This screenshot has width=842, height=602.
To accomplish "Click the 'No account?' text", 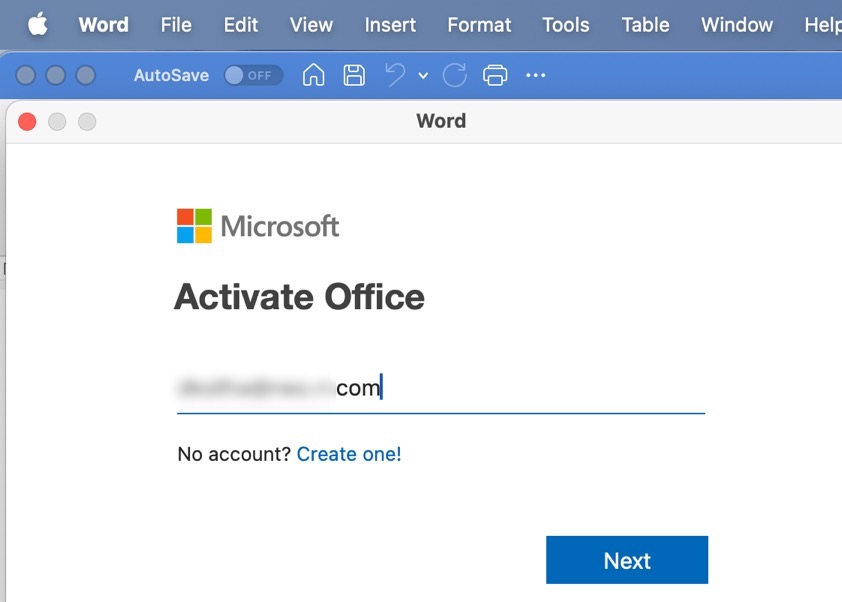I will coord(234,454).
